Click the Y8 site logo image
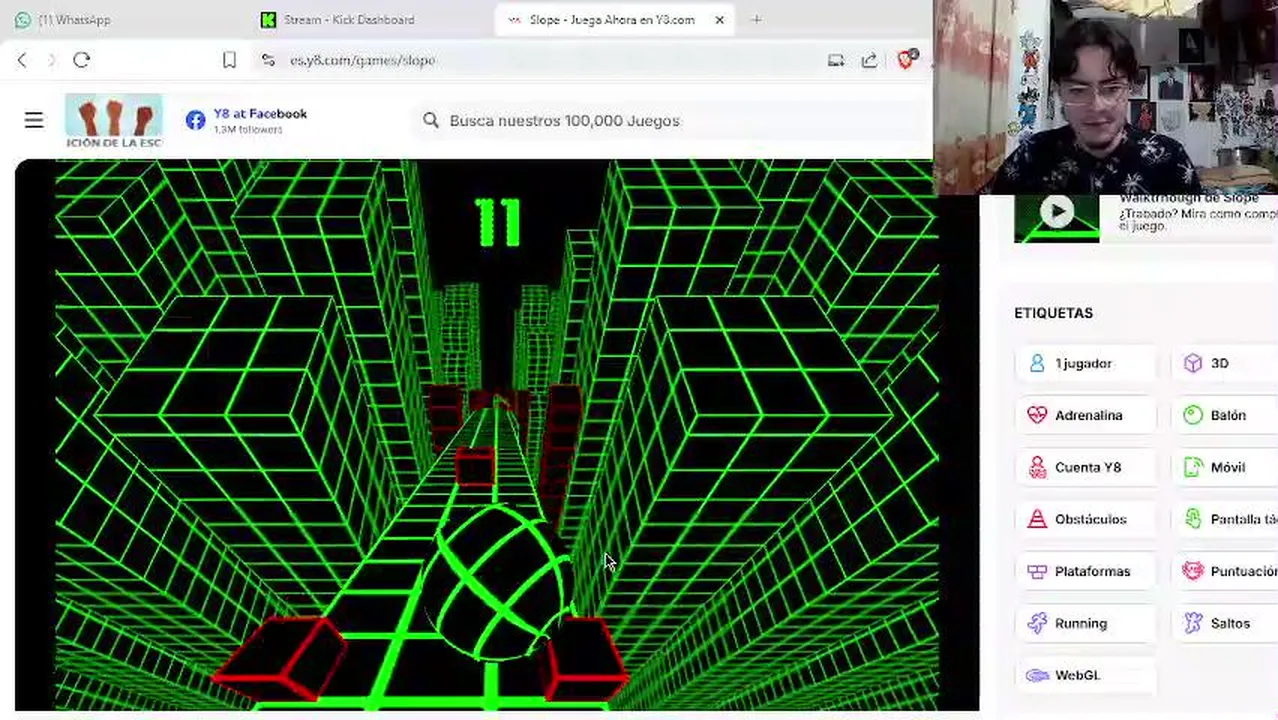This screenshot has width=1278, height=720. click(114, 121)
